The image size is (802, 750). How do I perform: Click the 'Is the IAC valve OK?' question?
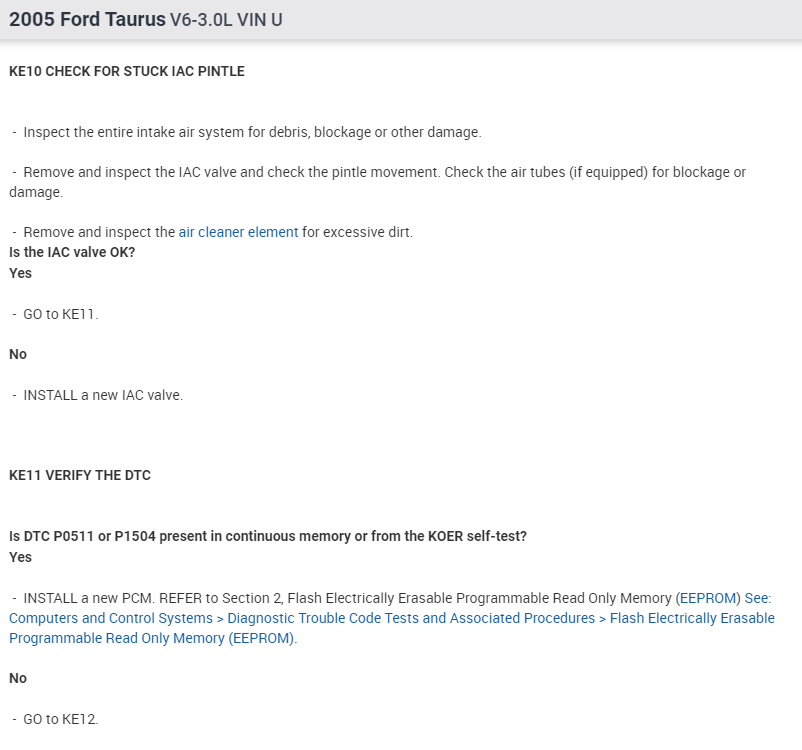[x=72, y=252]
